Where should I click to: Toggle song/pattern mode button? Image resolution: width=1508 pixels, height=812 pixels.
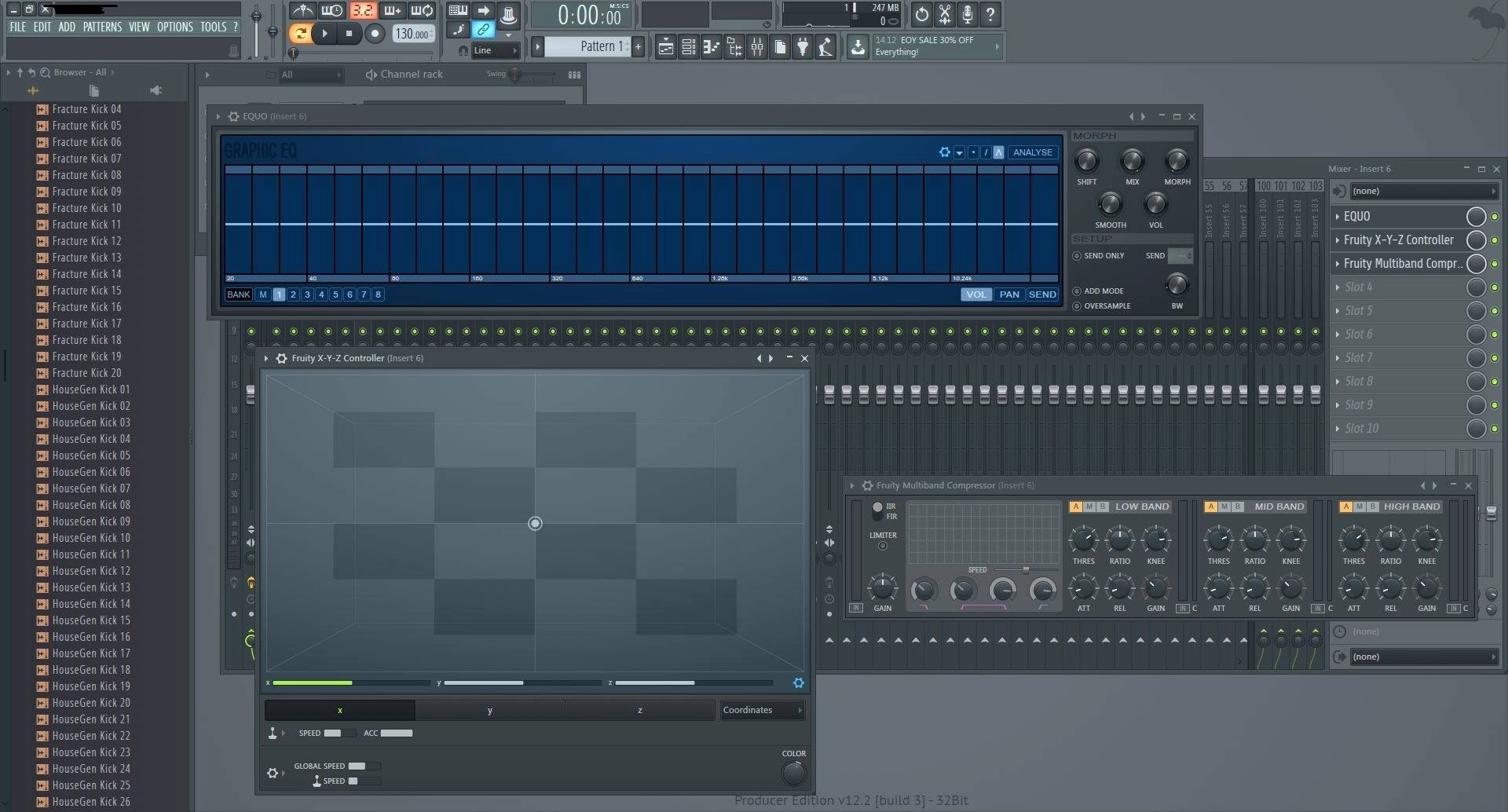299,33
